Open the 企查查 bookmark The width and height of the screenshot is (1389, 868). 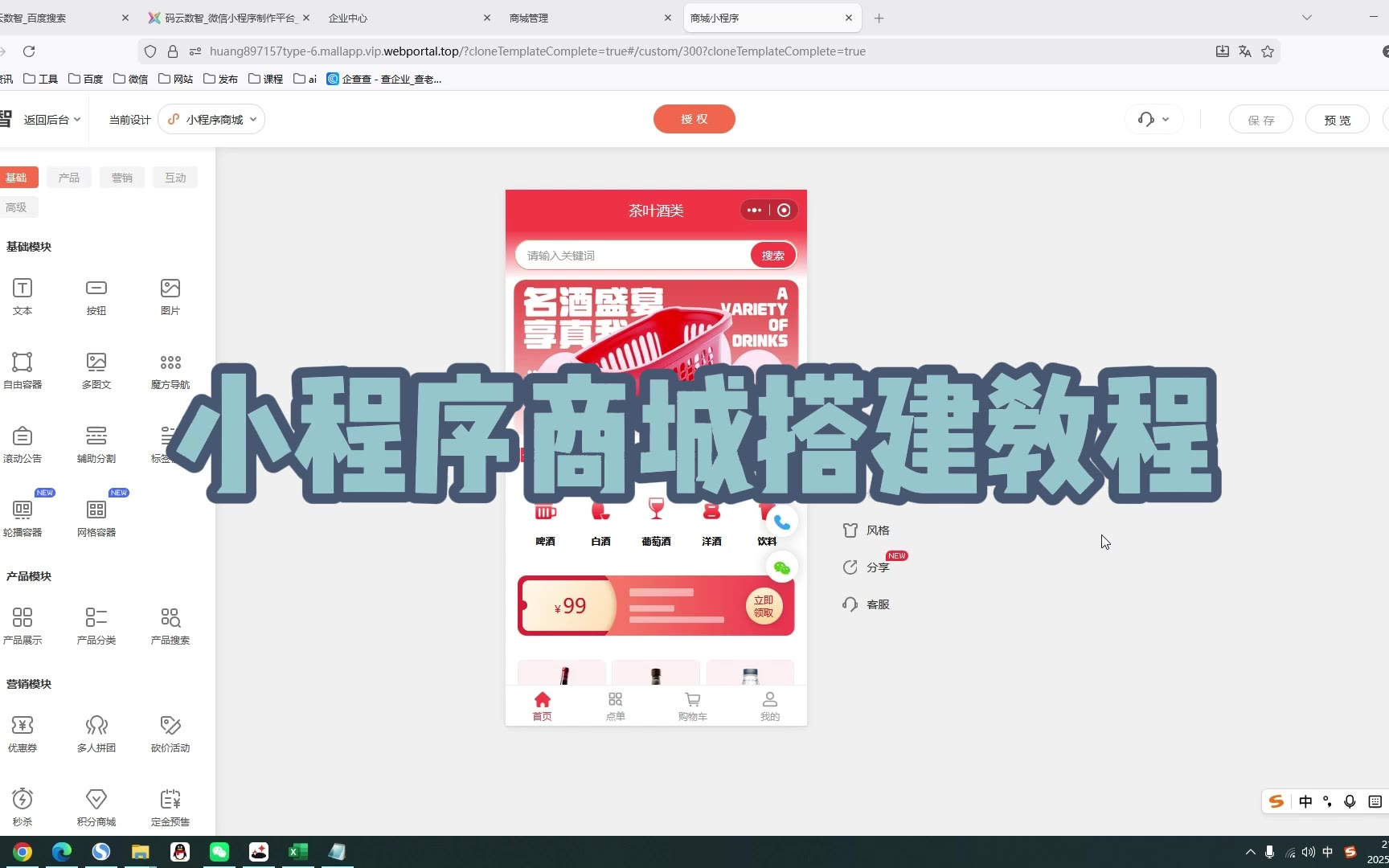(x=384, y=79)
